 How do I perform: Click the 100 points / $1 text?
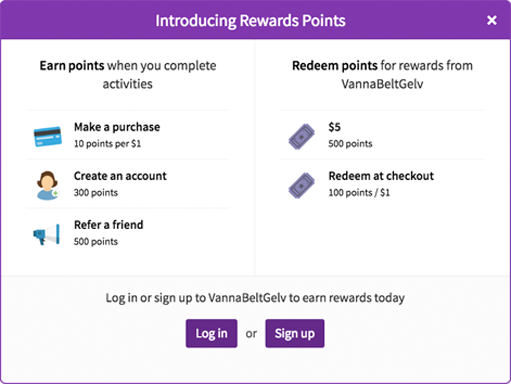pos(359,193)
